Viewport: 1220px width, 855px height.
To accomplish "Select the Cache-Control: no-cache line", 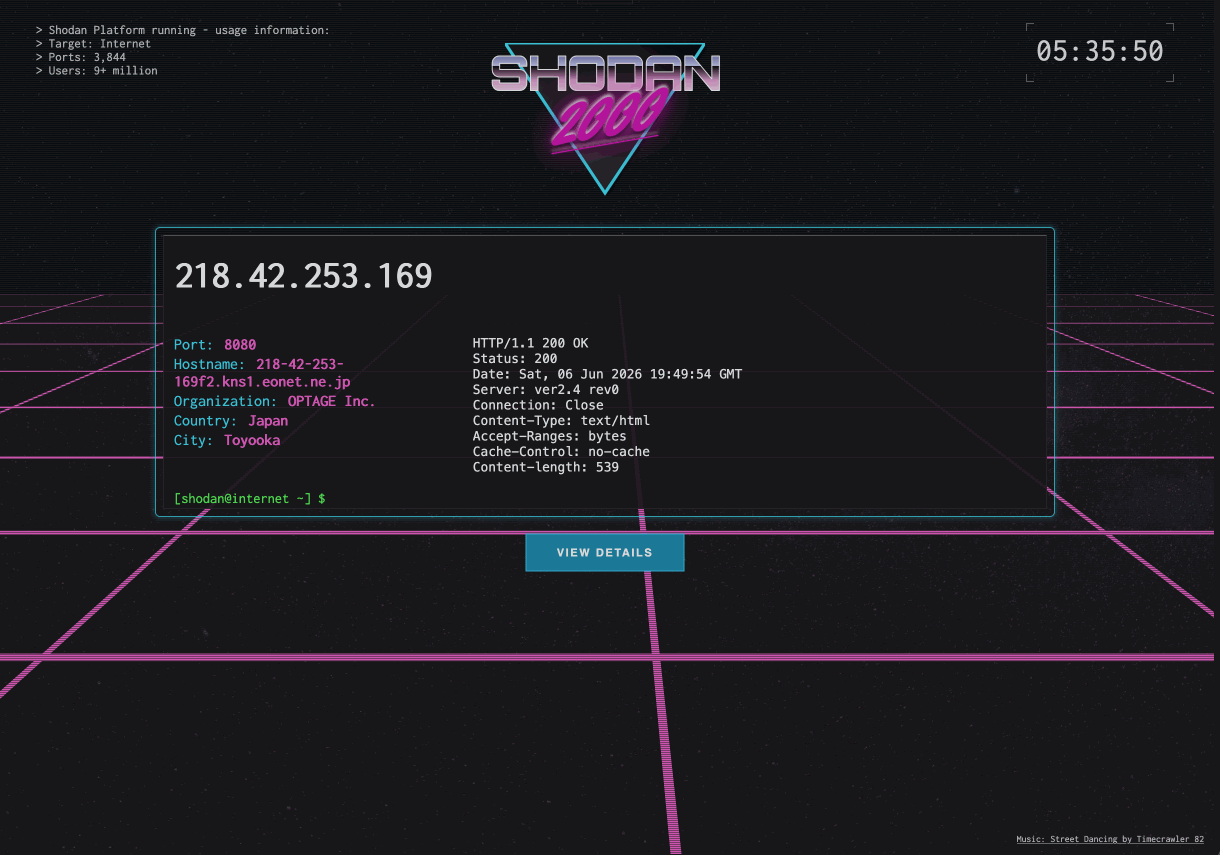I will tap(561, 452).
